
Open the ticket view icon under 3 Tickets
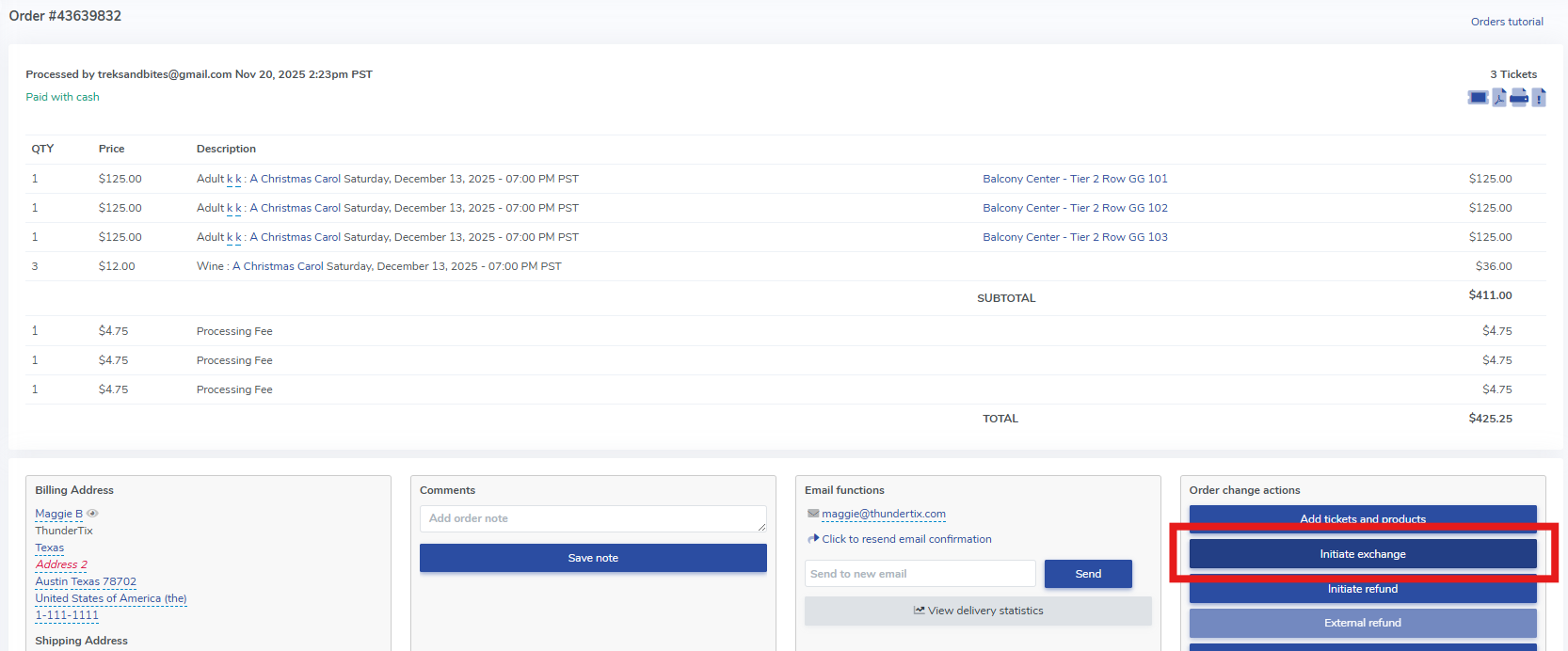1478,98
